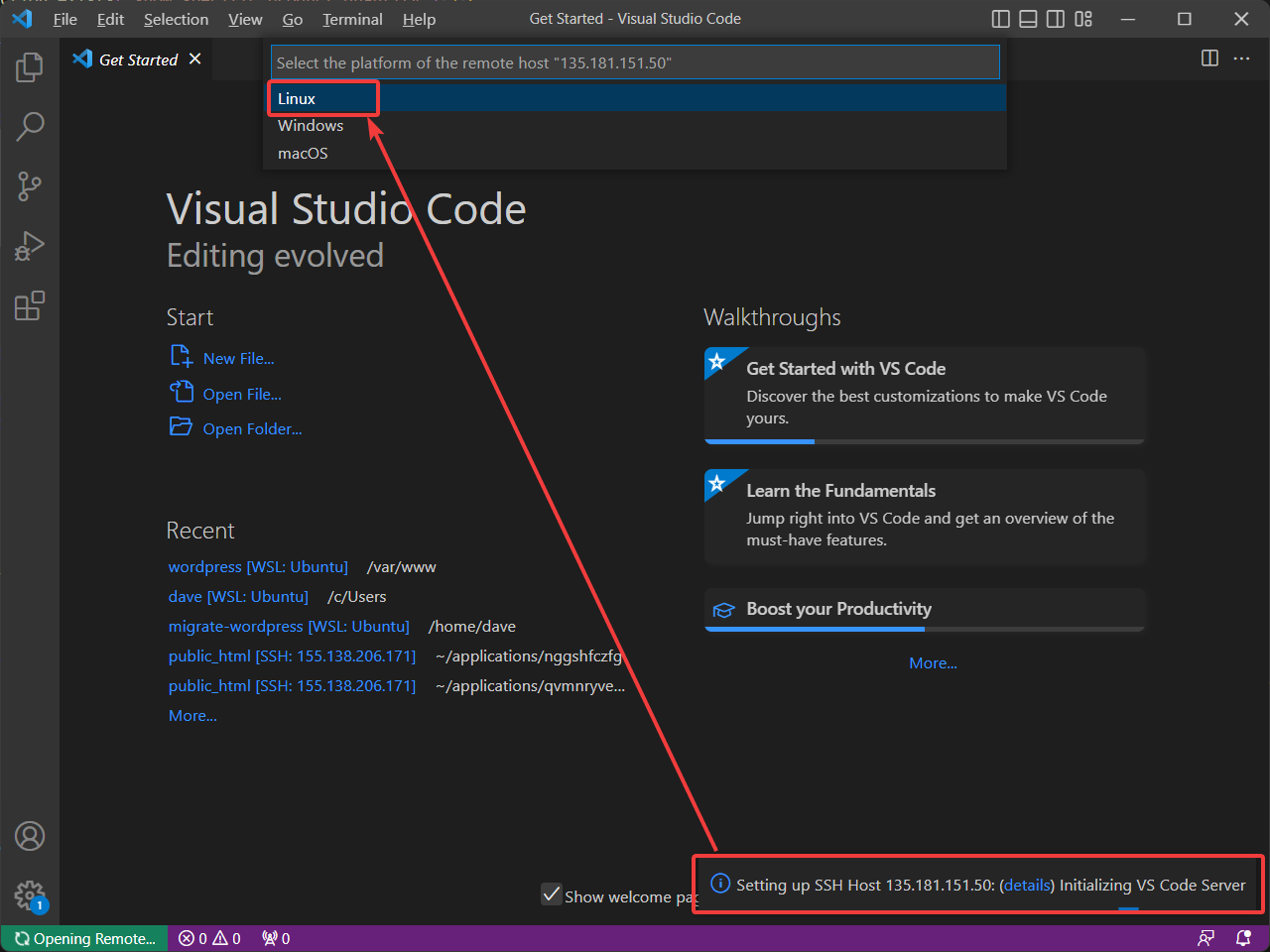Screen dimensions: 1270x952
Task: Open the Edit menu
Action: 110,19
